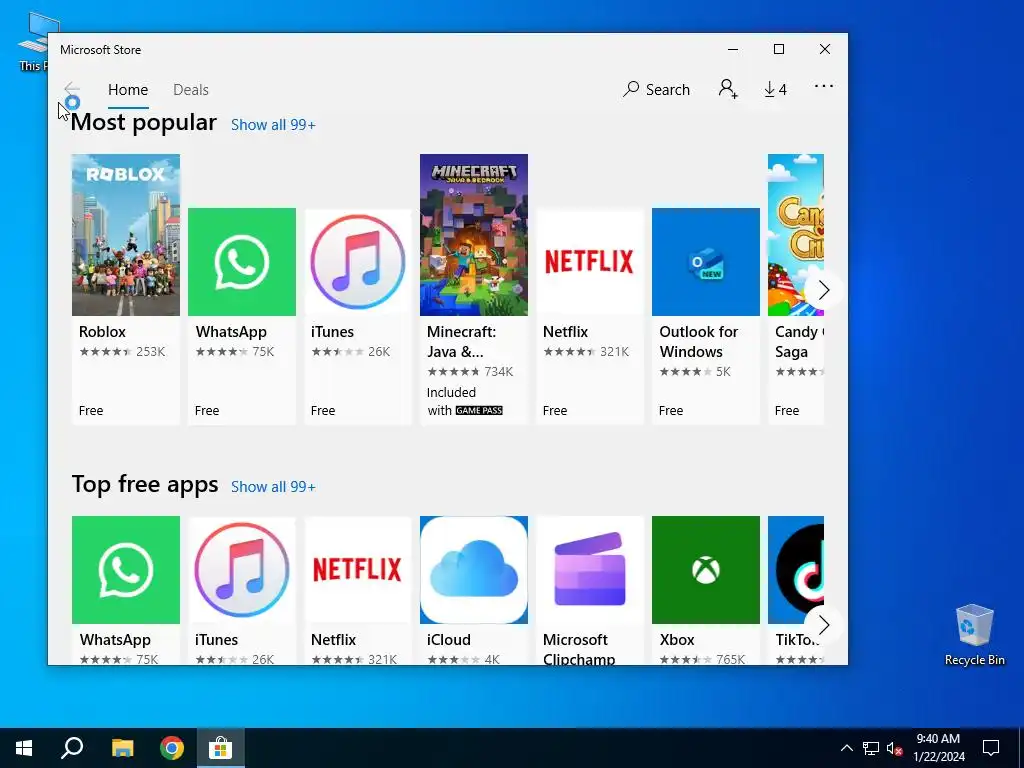Viewport: 1024px width, 768px height.
Task: Open File Explorer from taskbar
Action: pyautogui.click(x=122, y=748)
